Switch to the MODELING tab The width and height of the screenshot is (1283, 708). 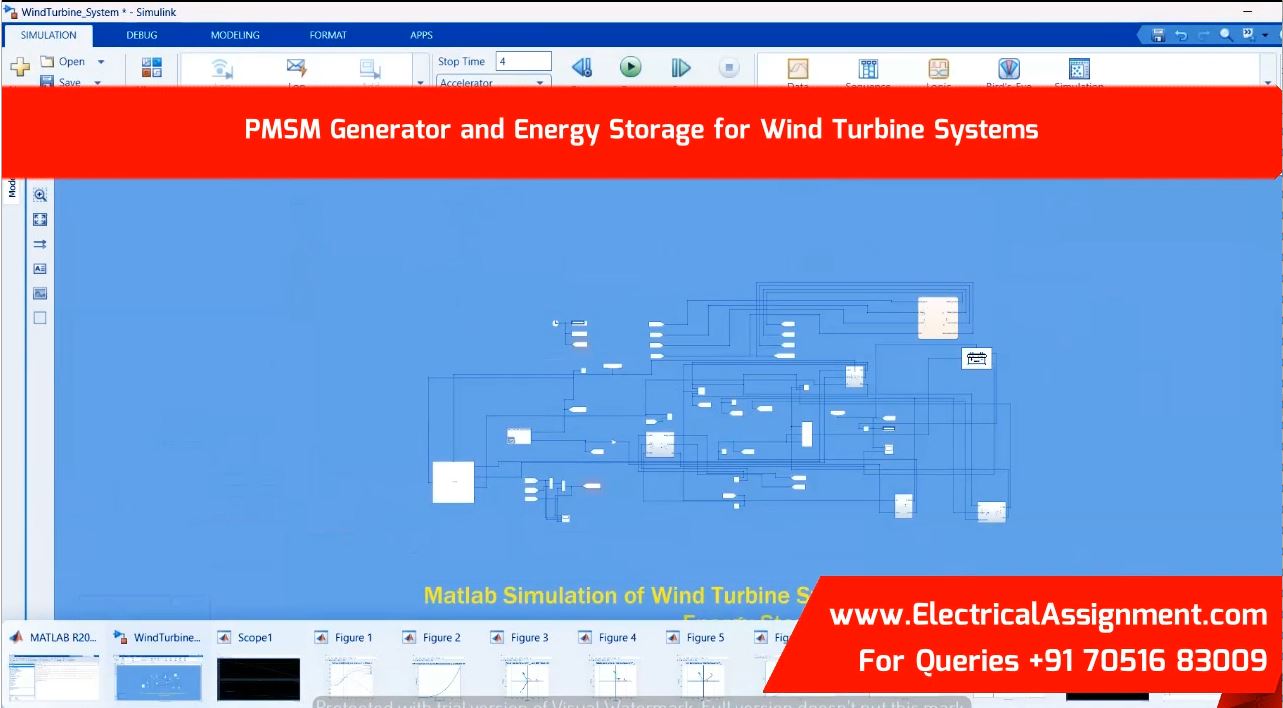click(x=235, y=35)
